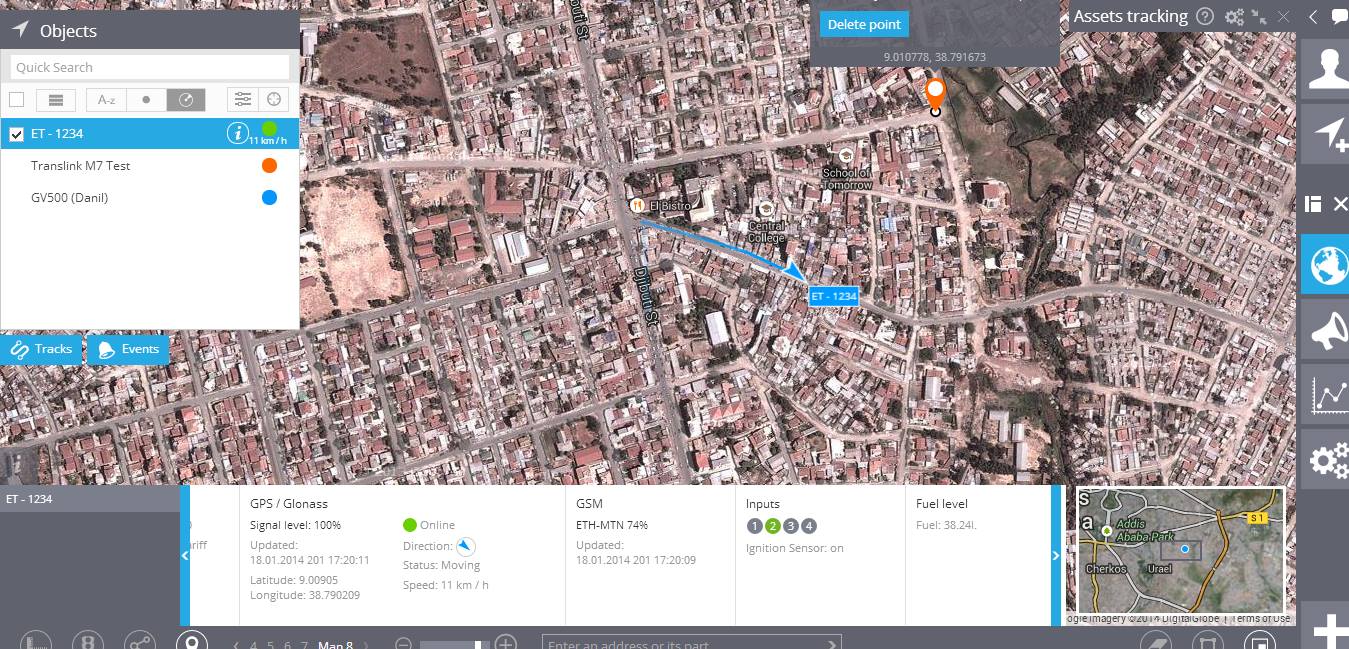1349x649 pixels.
Task: Toggle green input indicator 2
Action: point(772,526)
